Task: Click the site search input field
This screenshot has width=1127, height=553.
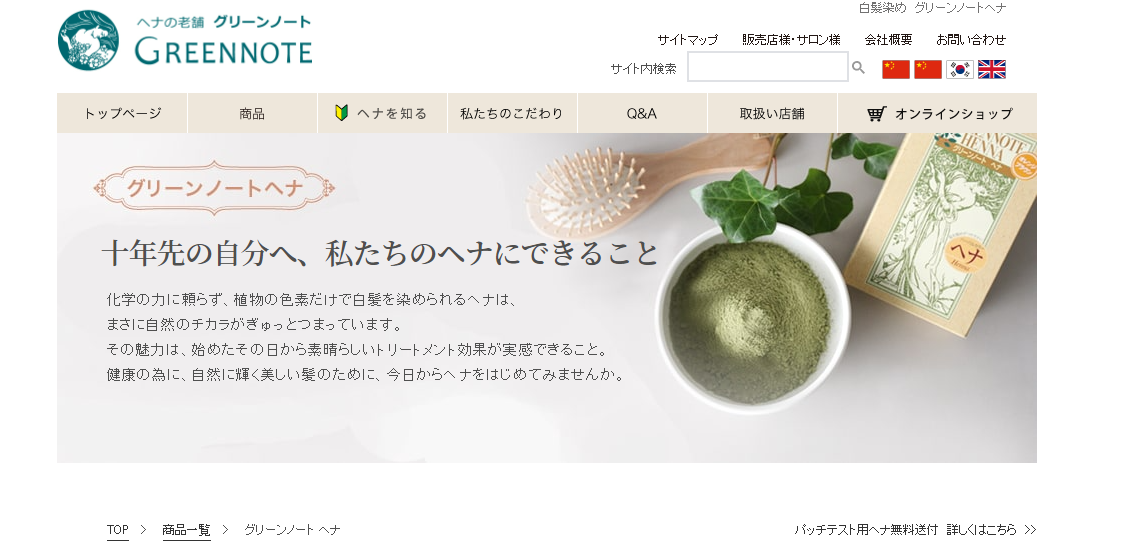Action: click(768, 67)
